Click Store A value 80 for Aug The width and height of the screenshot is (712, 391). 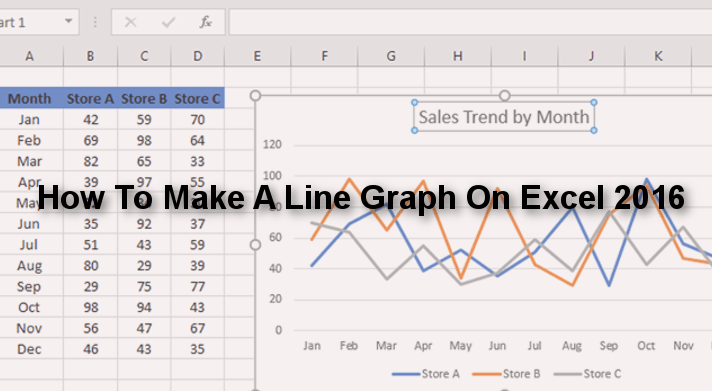pos(90,266)
